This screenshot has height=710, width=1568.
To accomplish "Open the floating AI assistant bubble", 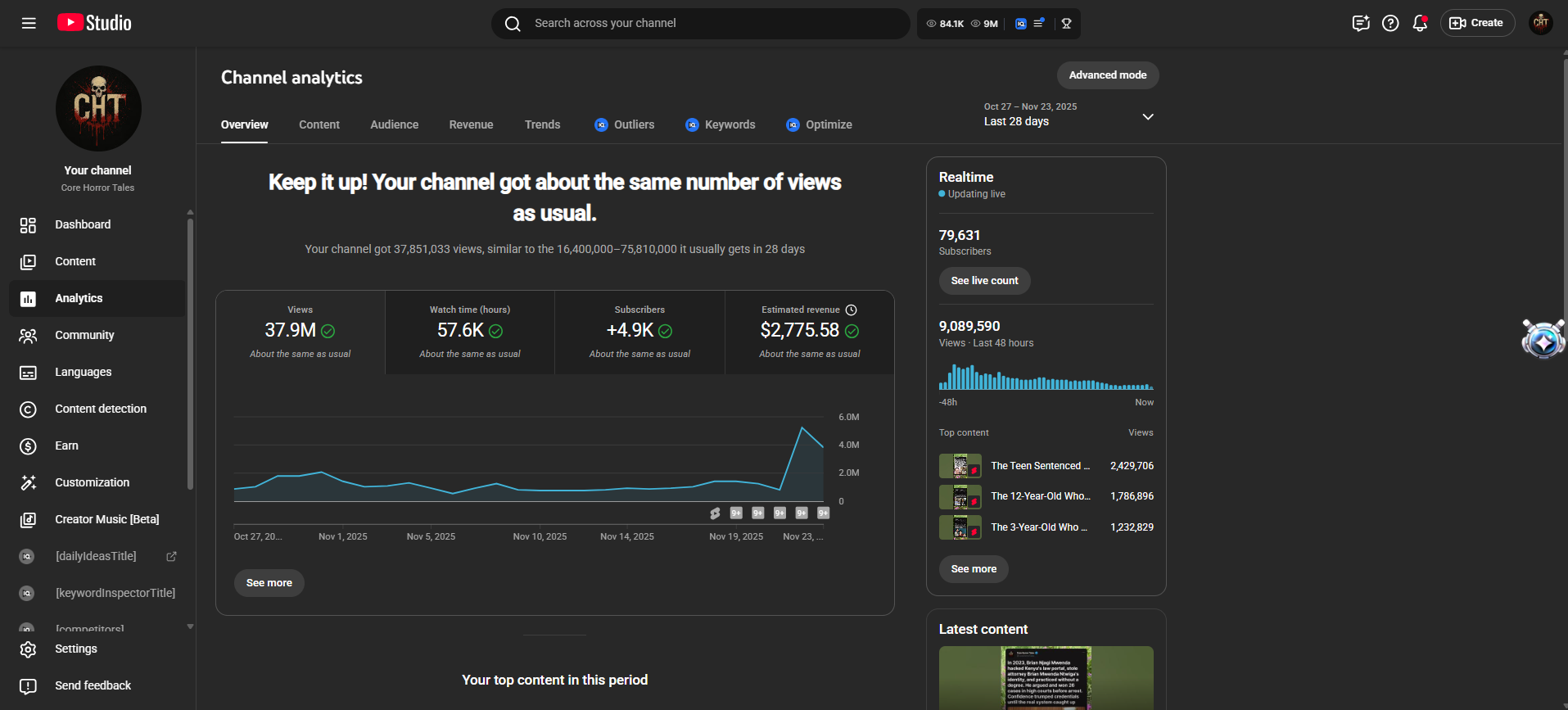I will point(1543,339).
